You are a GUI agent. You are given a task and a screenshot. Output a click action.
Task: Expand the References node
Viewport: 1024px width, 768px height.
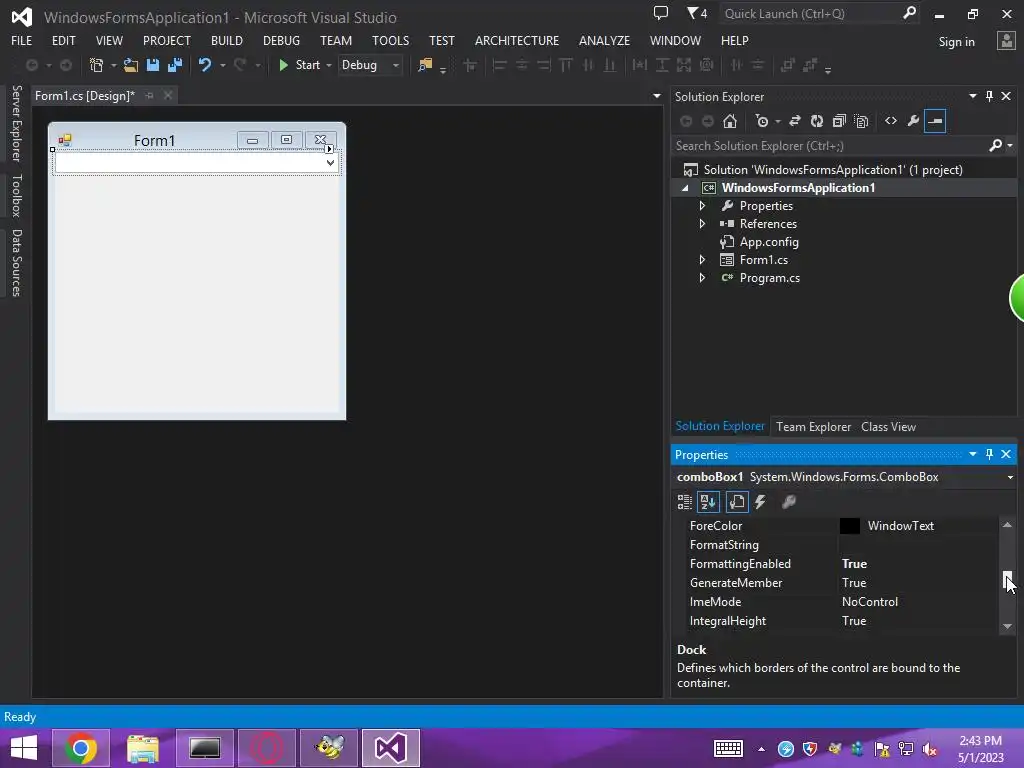(x=702, y=223)
